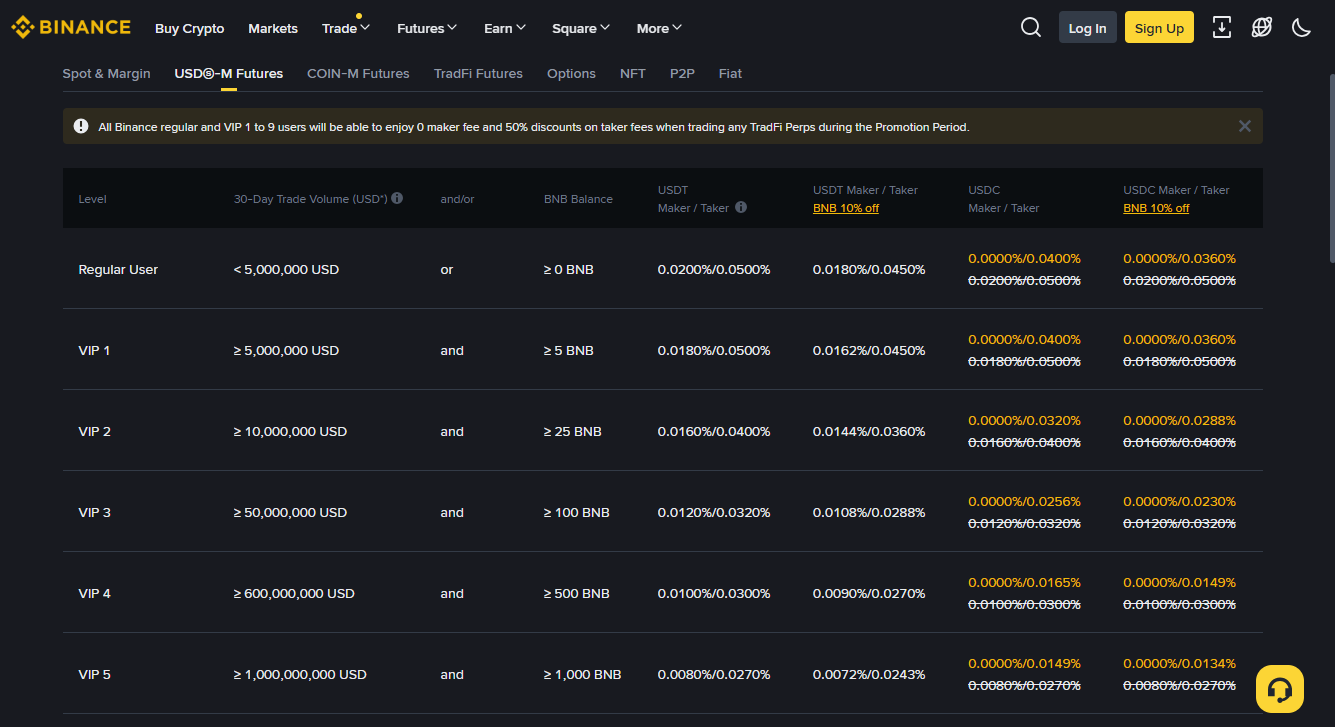This screenshot has width=1335, height=727.
Task: Click info icon beside USDT Maker / Taker
Action: (x=741, y=207)
